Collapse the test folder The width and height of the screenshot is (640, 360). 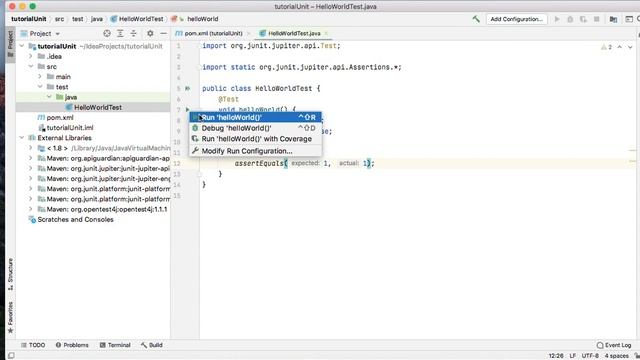click(x=40, y=87)
